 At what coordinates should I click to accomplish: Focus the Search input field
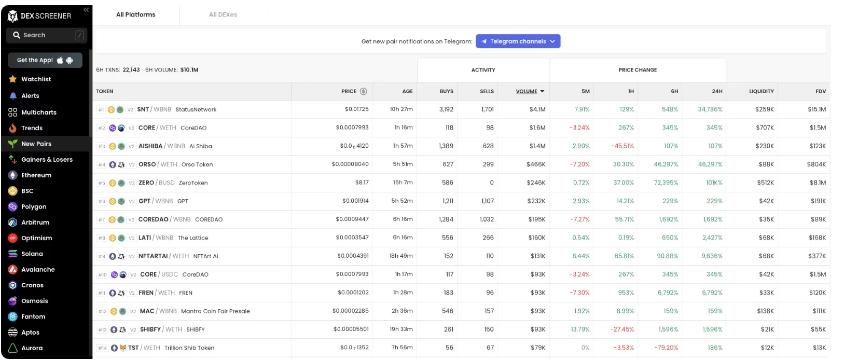pos(46,35)
